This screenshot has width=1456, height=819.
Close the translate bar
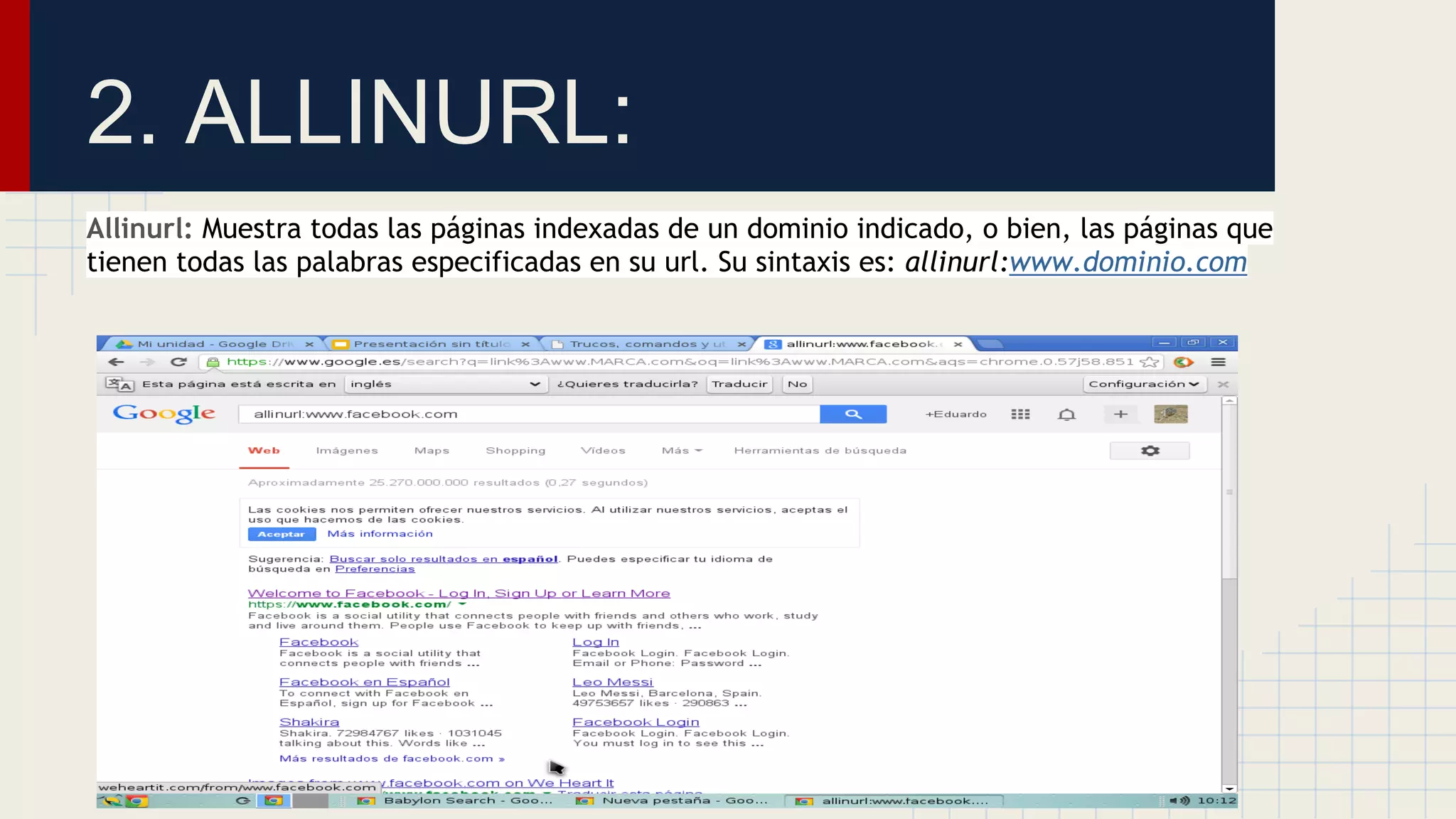tap(1223, 384)
